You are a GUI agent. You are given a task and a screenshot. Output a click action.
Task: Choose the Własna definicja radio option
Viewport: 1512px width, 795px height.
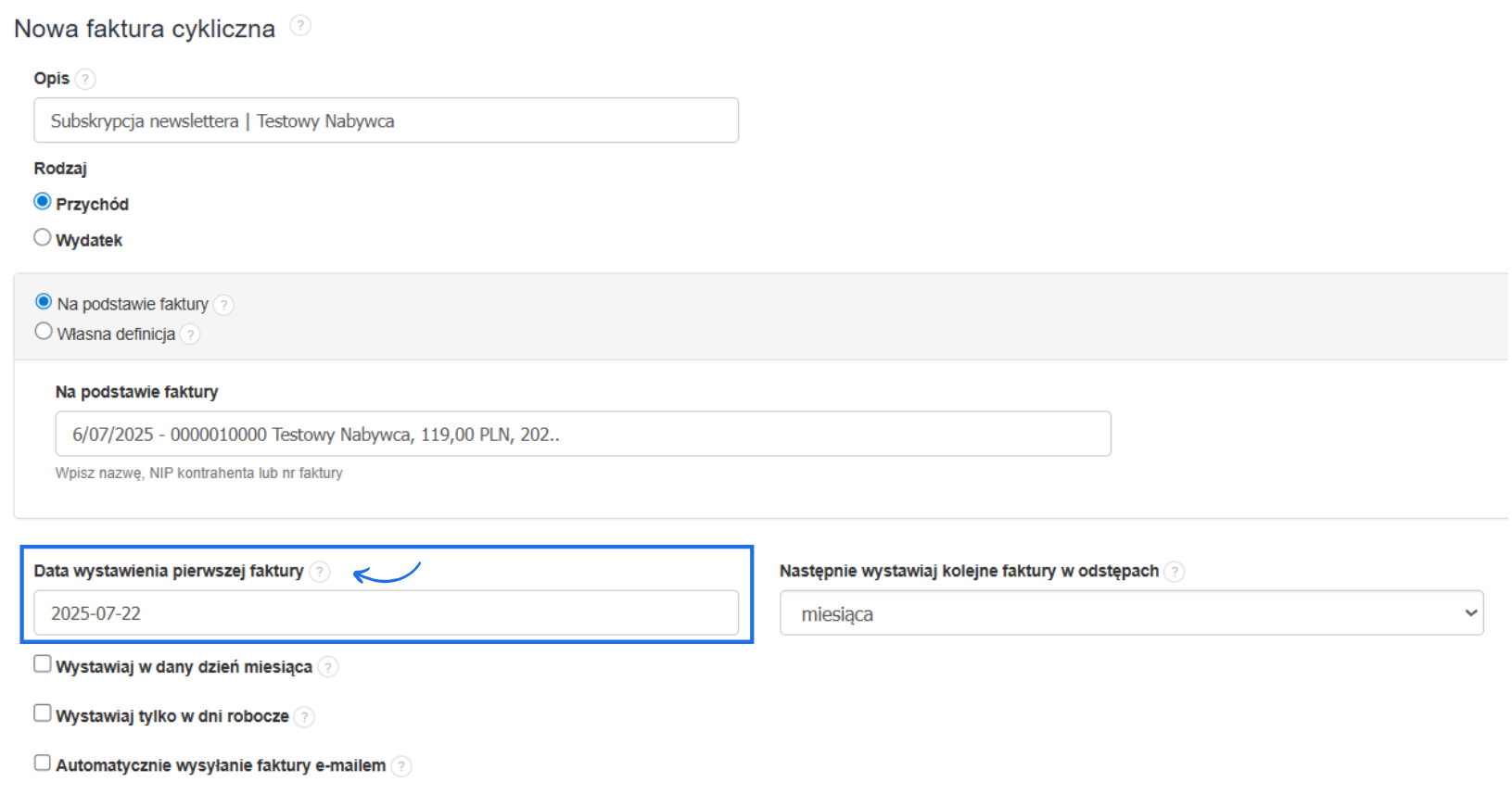click(44, 332)
